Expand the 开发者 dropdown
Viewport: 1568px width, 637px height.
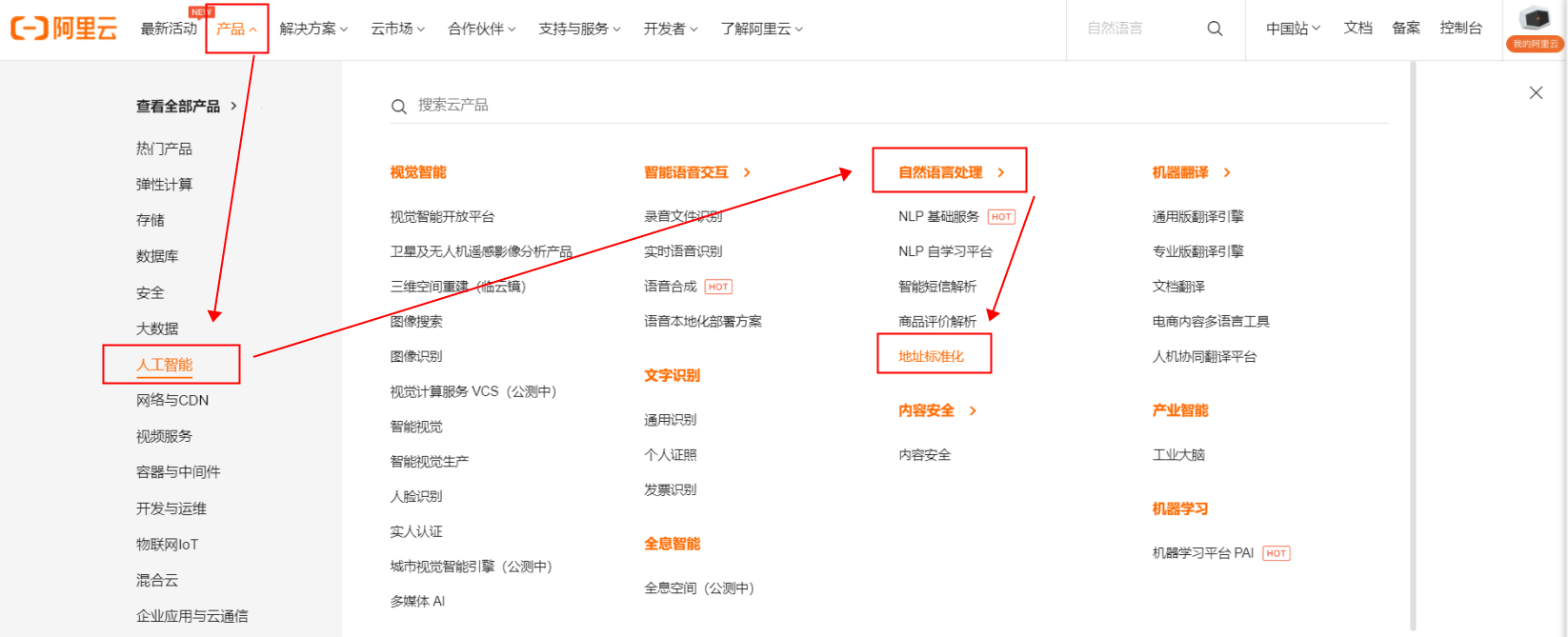click(x=671, y=29)
